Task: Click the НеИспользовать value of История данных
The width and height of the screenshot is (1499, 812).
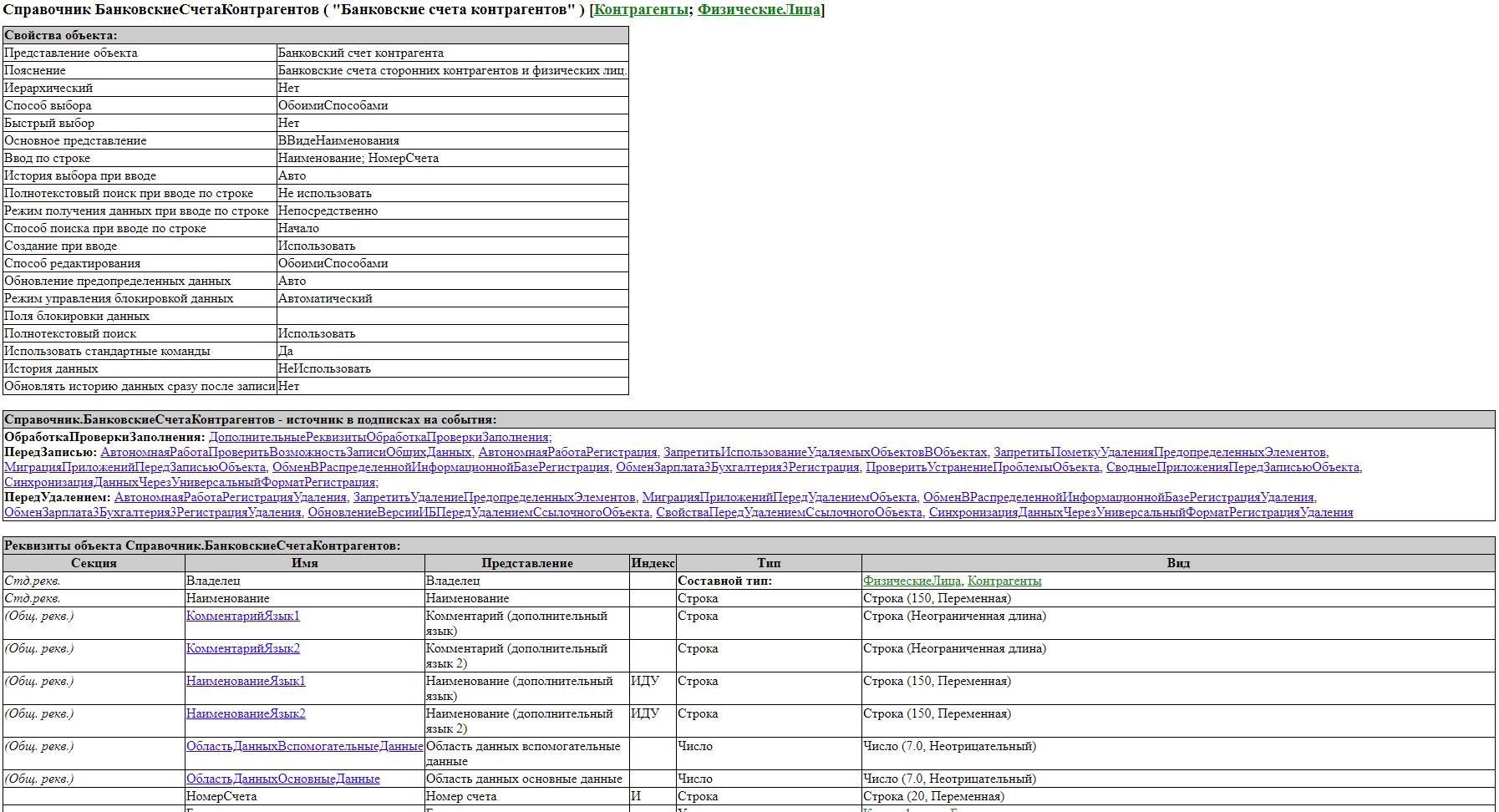Action: pos(452,368)
